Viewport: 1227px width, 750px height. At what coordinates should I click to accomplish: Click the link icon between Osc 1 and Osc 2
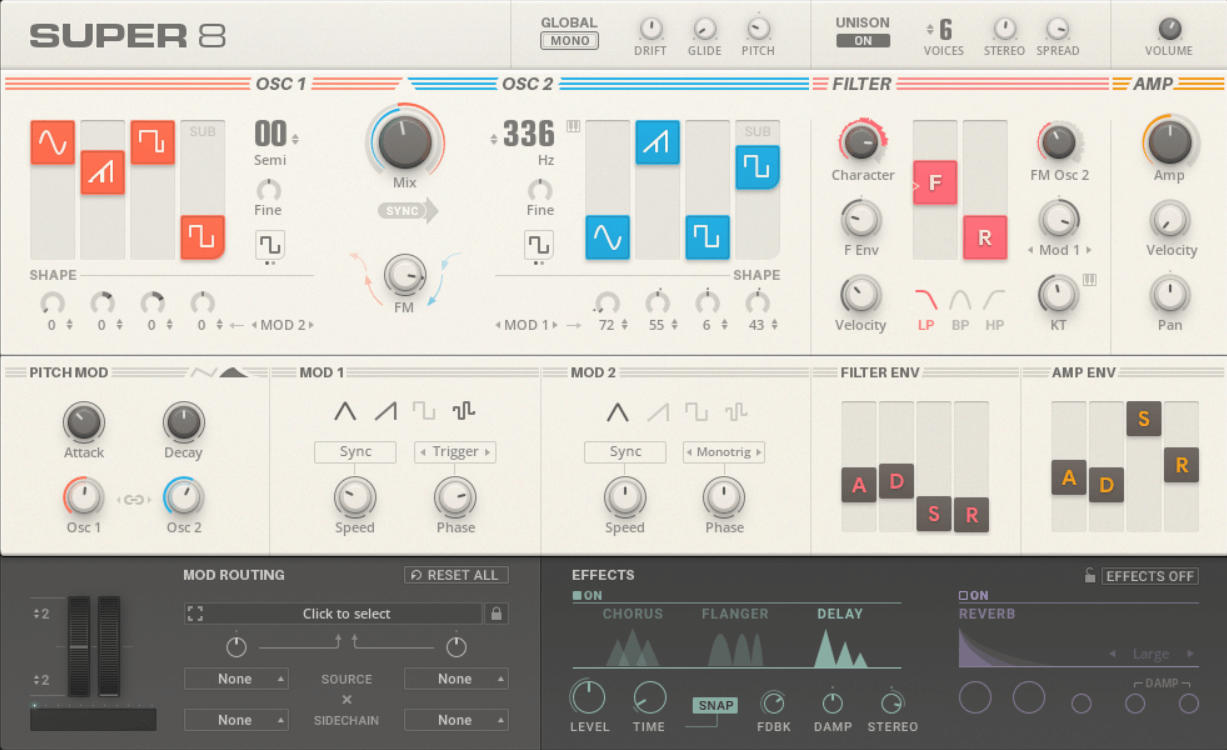(x=134, y=500)
